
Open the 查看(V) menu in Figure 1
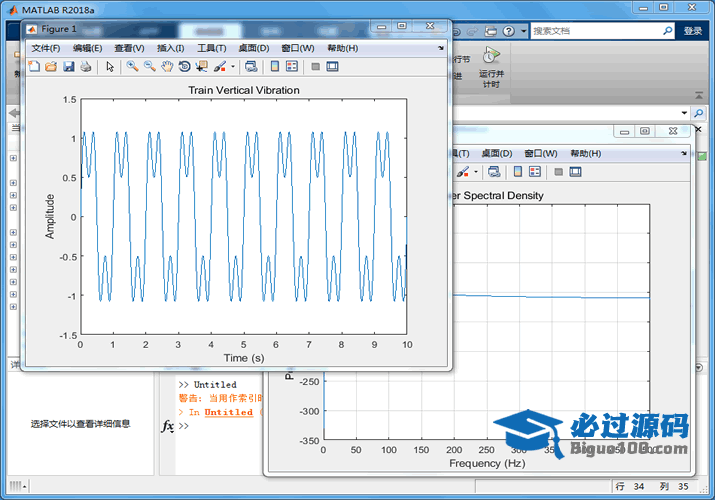[x=130, y=48]
